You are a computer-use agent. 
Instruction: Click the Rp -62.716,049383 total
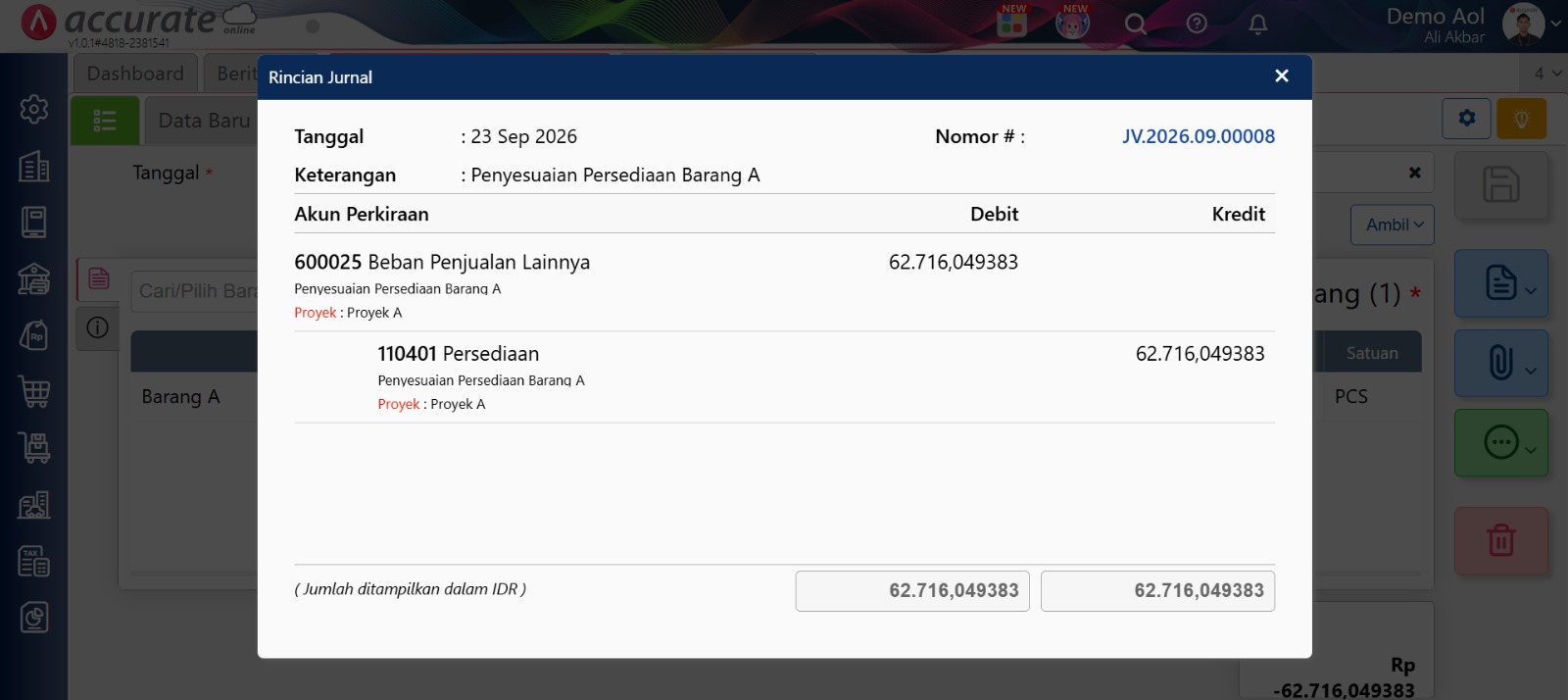(x=1344, y=678)
